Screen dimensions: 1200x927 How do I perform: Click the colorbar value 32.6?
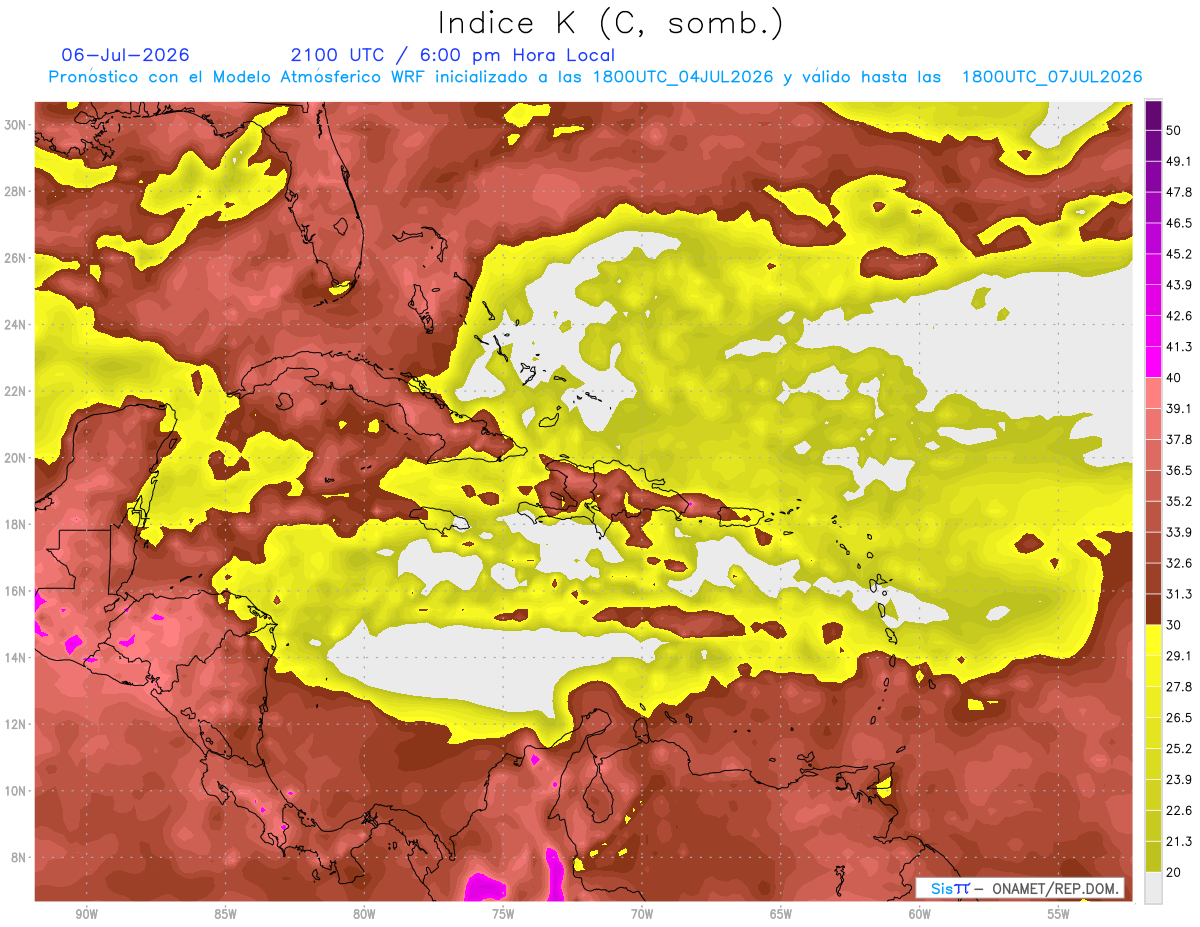tap(1179, 563)
